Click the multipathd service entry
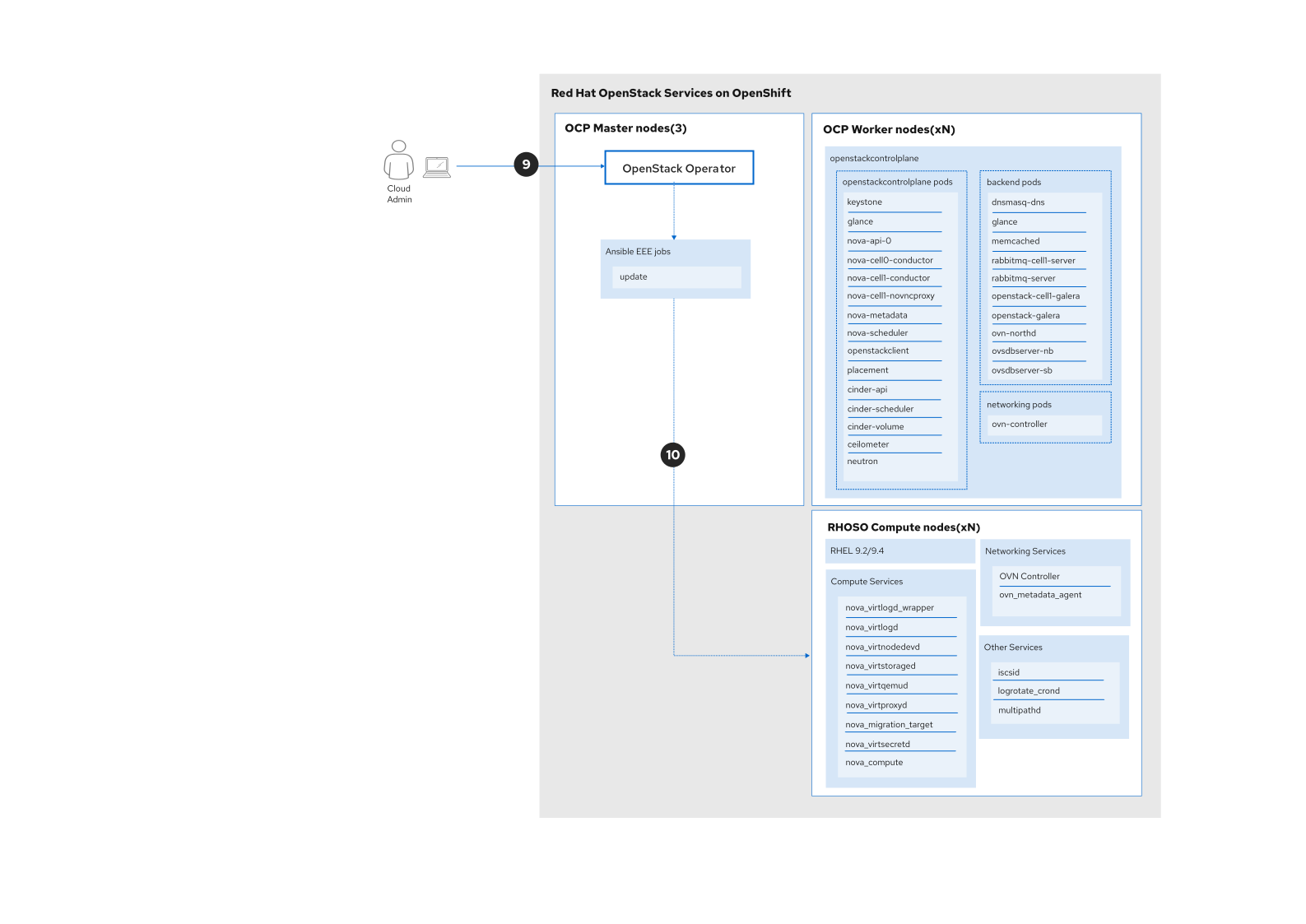Screen dimensions: 1306x924 1019,711
